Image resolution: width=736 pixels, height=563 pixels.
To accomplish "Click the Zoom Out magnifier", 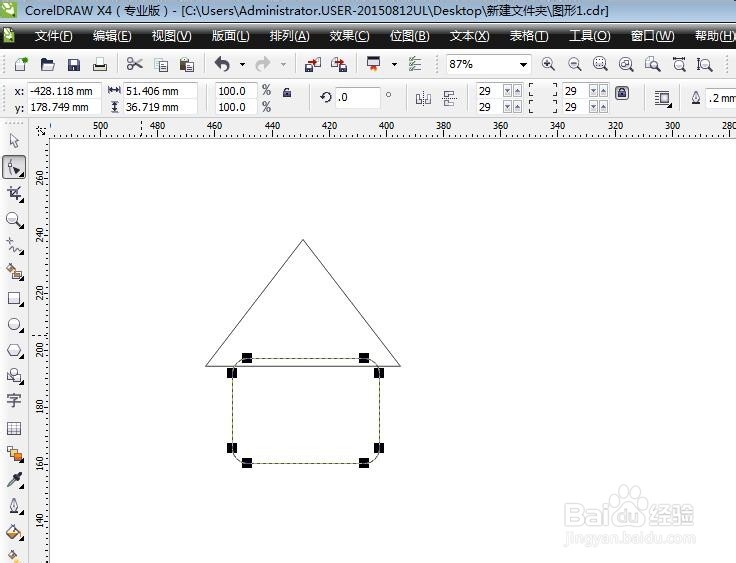I will click(x=575, y=64).
